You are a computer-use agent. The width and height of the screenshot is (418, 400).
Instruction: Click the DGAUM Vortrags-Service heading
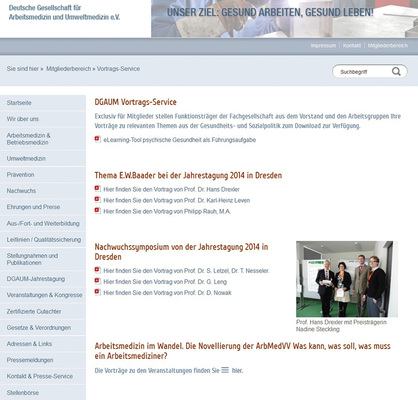[x=136, y=102]
